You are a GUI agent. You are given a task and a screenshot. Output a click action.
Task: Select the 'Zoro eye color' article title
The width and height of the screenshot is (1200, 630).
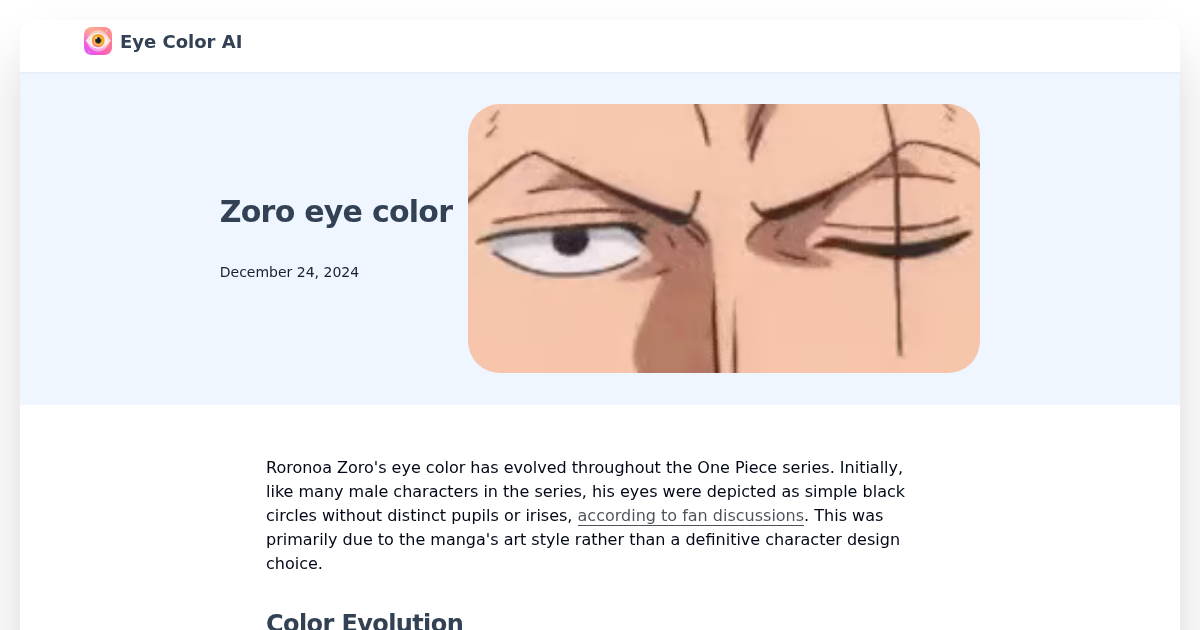click(x=336, y=211)
